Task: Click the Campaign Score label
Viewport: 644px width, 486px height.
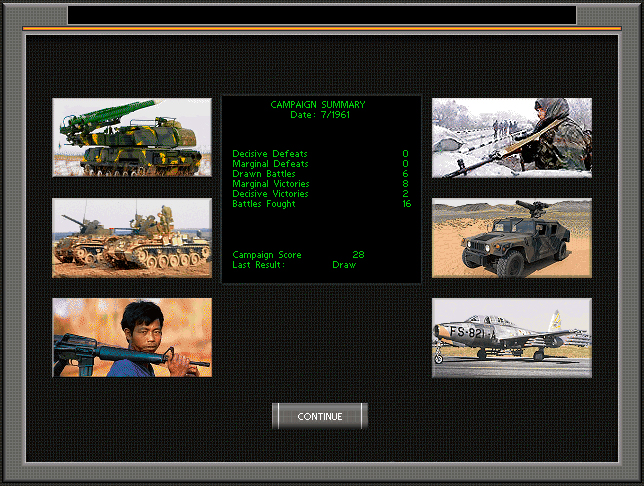Action: point(267,255)
